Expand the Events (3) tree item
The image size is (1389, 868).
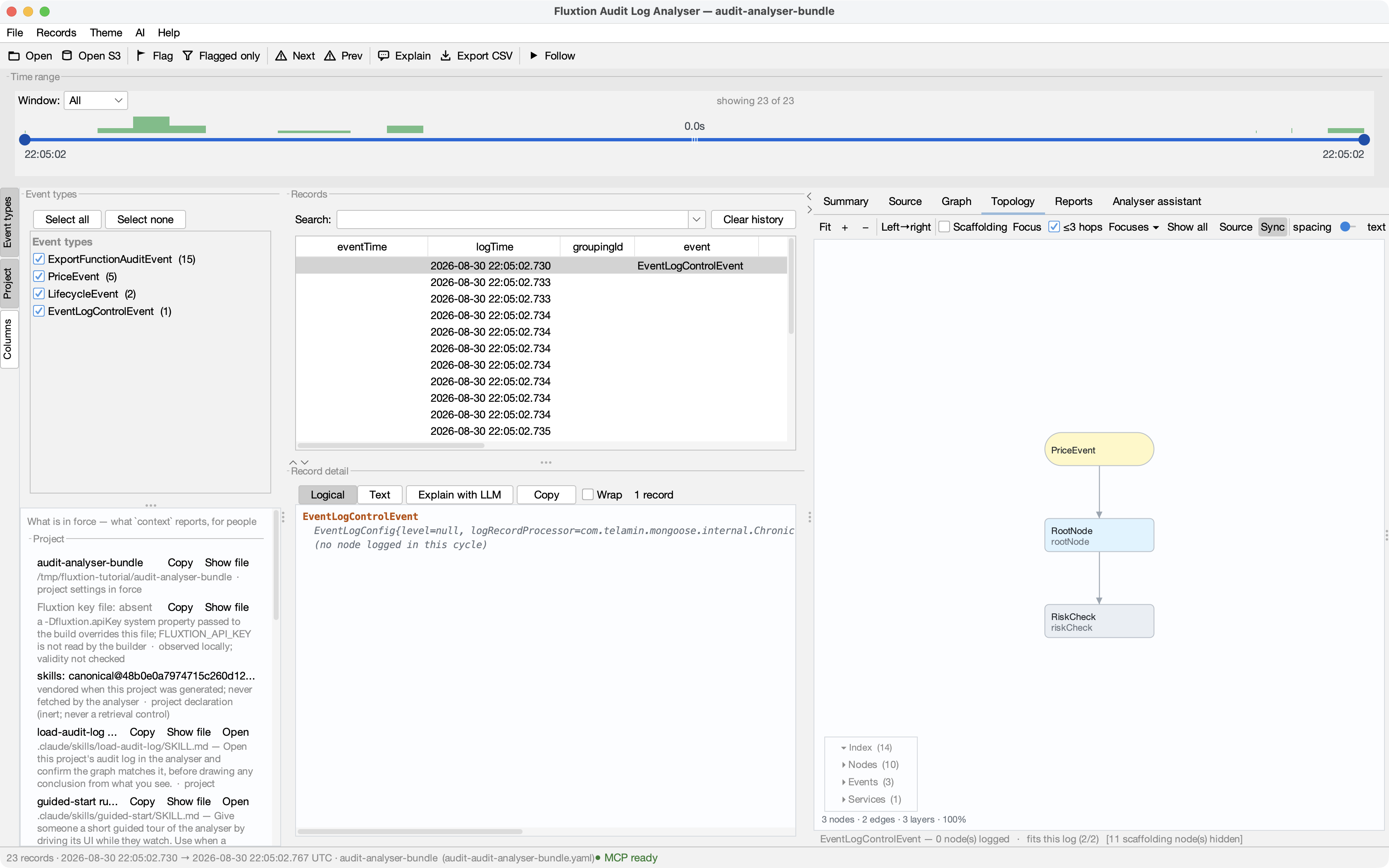844,782
